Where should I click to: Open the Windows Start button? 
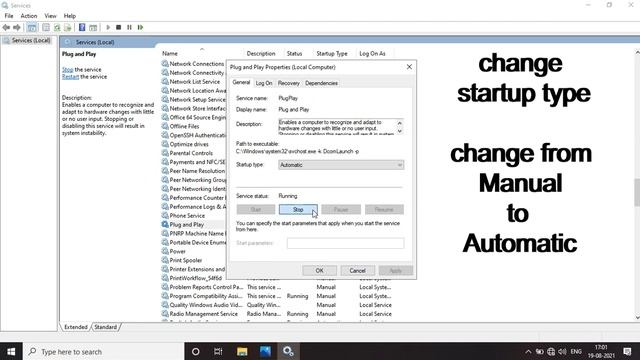click(x=11, y=351)
